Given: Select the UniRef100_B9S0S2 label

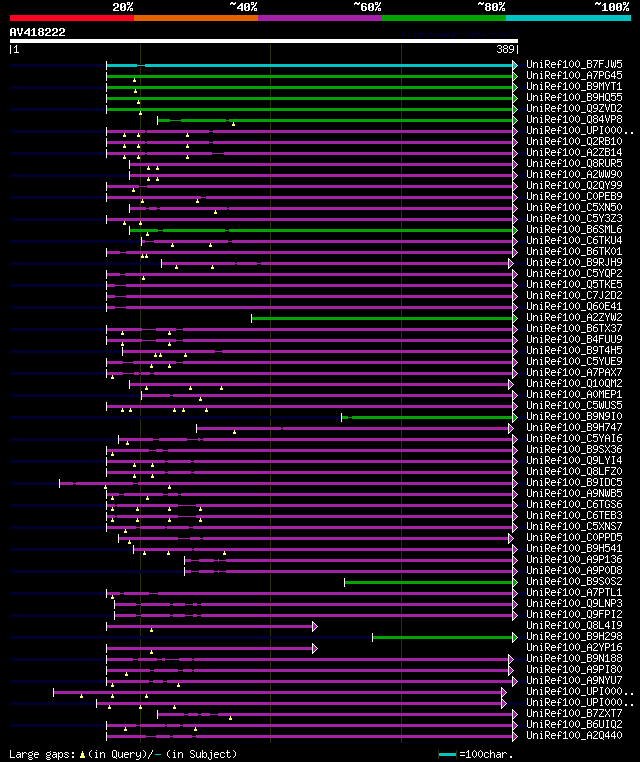Looking at the screenshot, I should tap(574, 581).
